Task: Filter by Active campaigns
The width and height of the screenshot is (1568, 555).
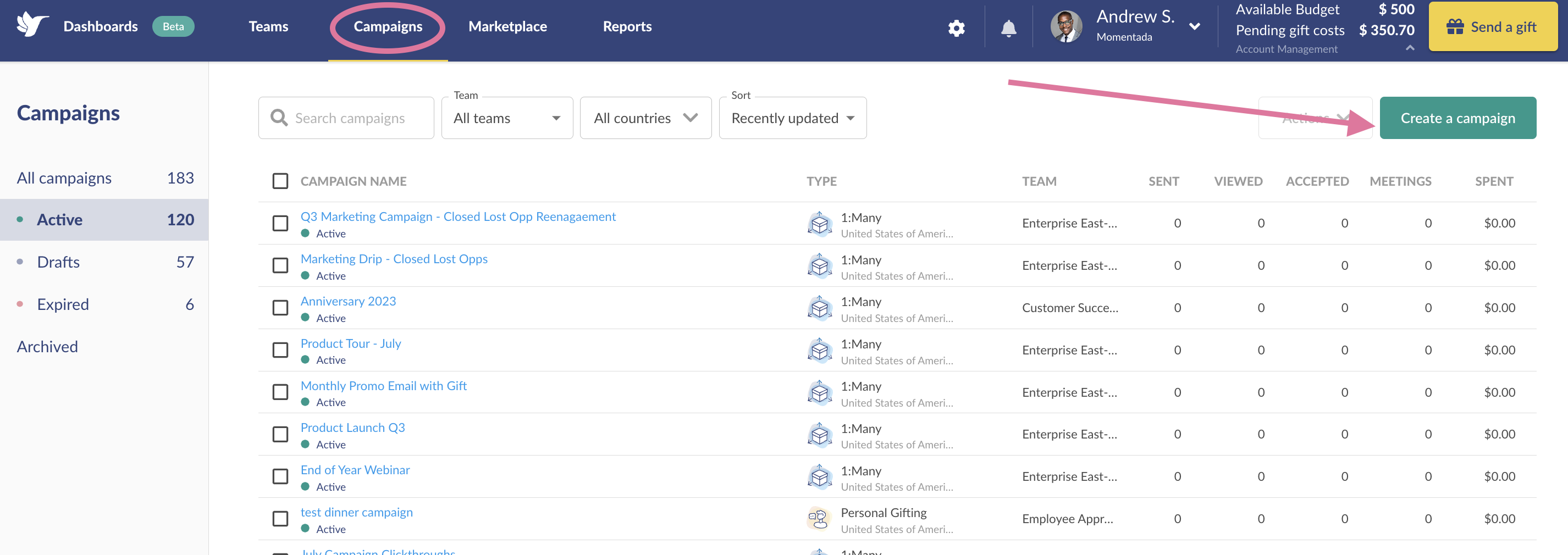Action: pyautogui.click(x=104, y=220)
